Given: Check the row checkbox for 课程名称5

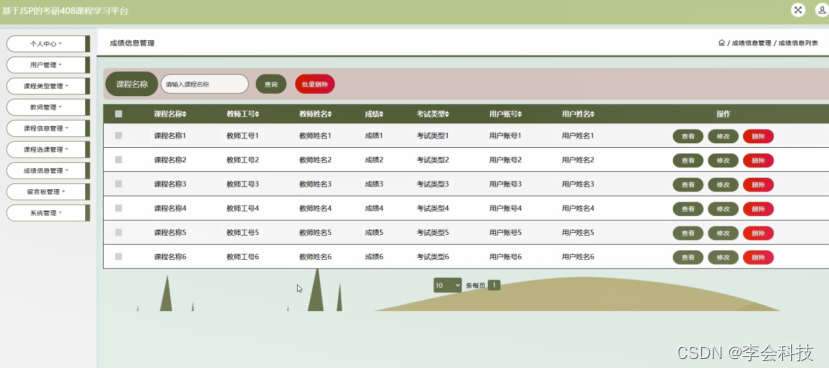Looking at the screenshot, I should (x=118, y=233).
